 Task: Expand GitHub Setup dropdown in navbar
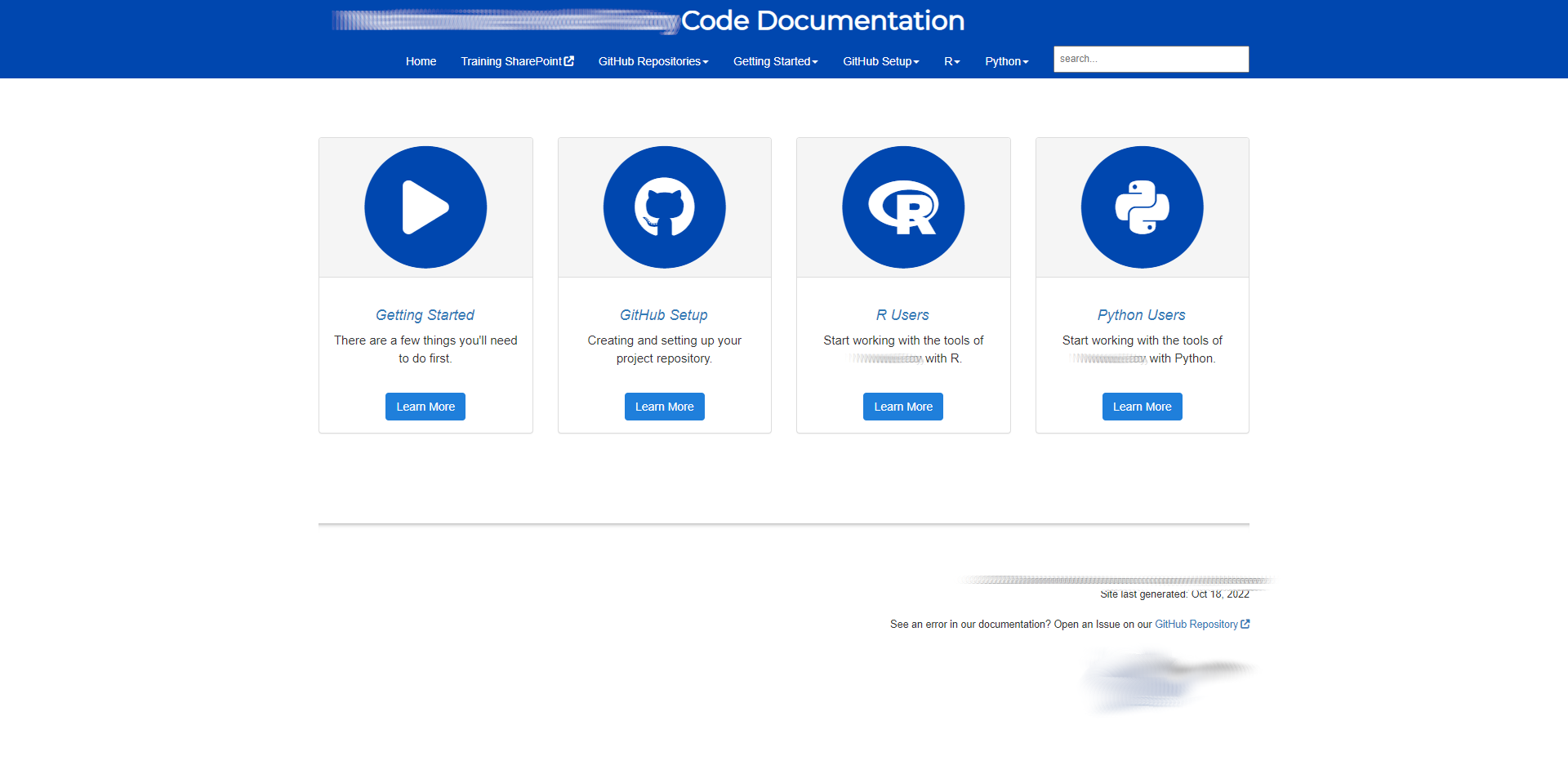pos(881,61)
